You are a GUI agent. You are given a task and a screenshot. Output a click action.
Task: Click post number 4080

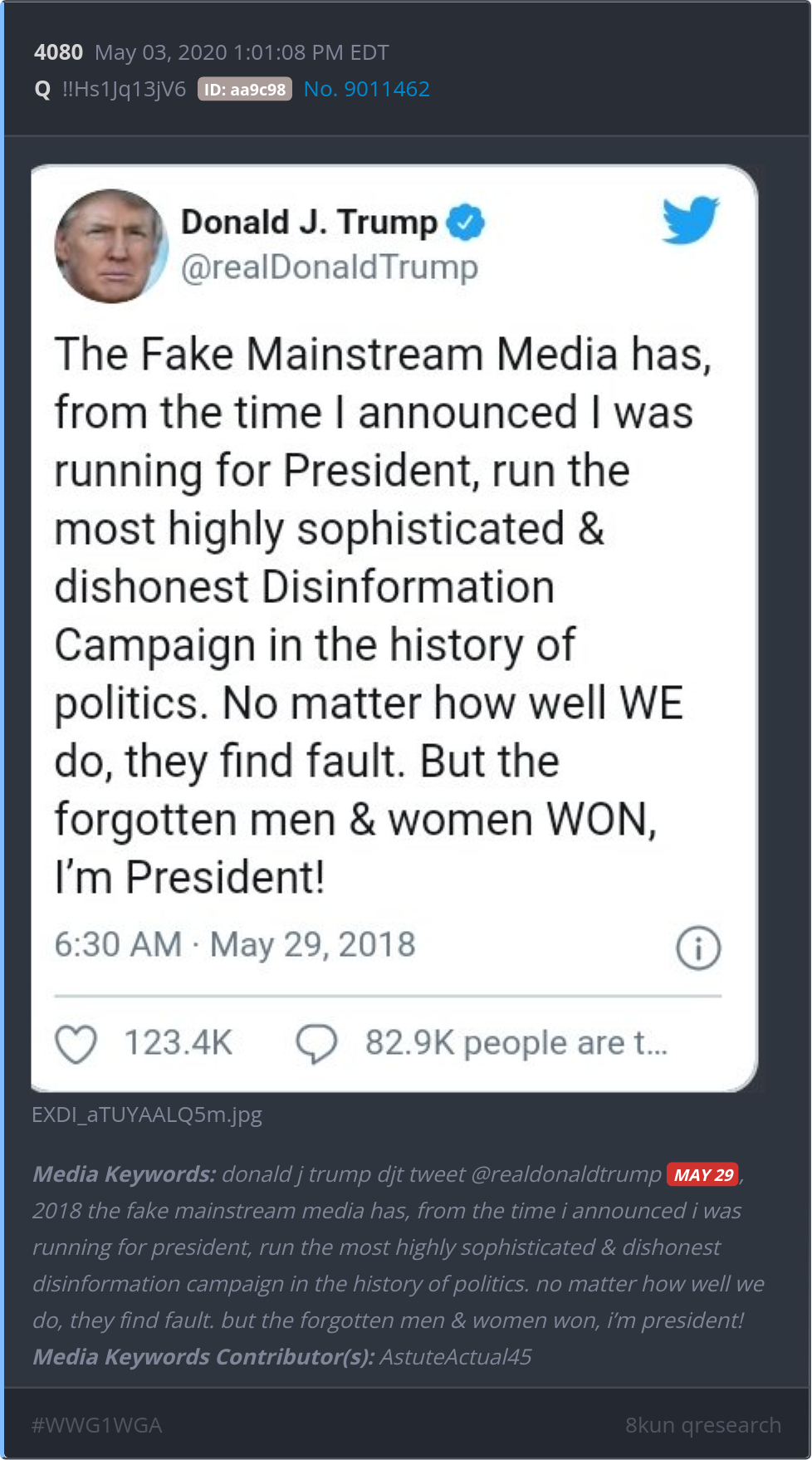point(58,52)
